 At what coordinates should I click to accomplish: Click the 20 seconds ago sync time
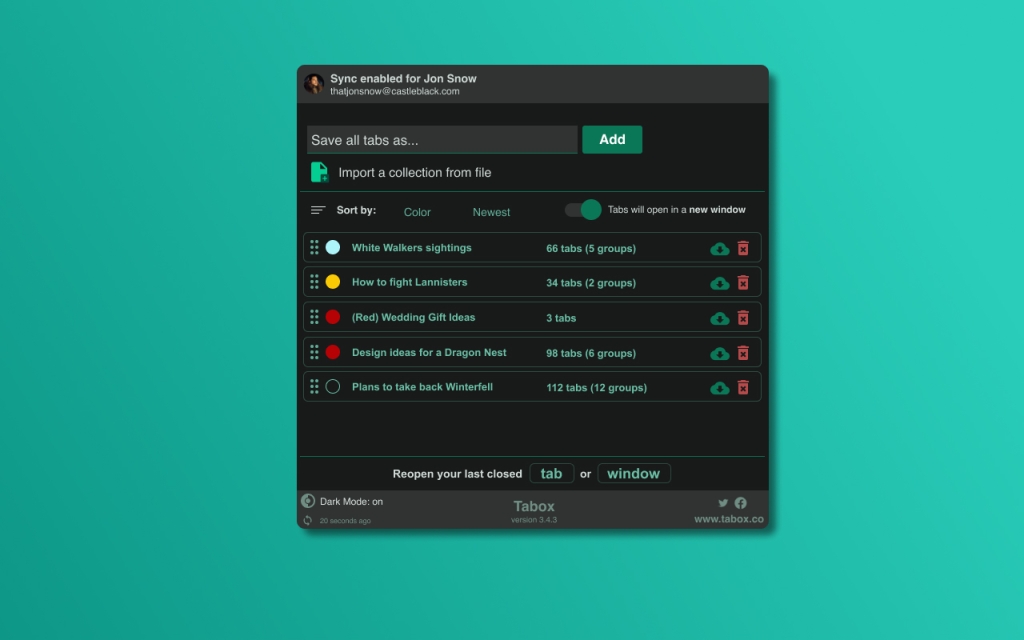(x=345, y=520)
